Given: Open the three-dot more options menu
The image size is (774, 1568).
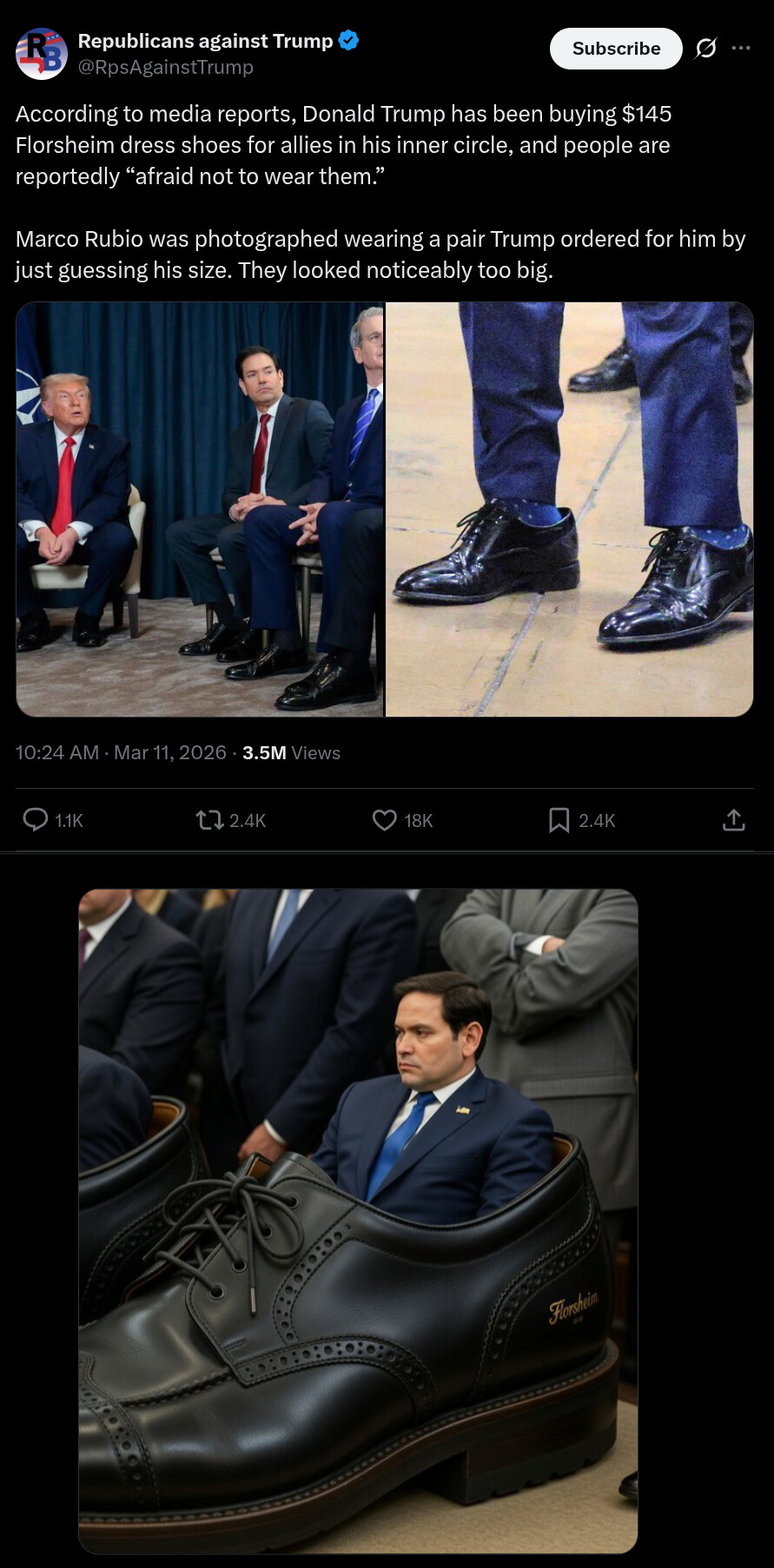Looking at the screenshot, I should coord(741,48).
